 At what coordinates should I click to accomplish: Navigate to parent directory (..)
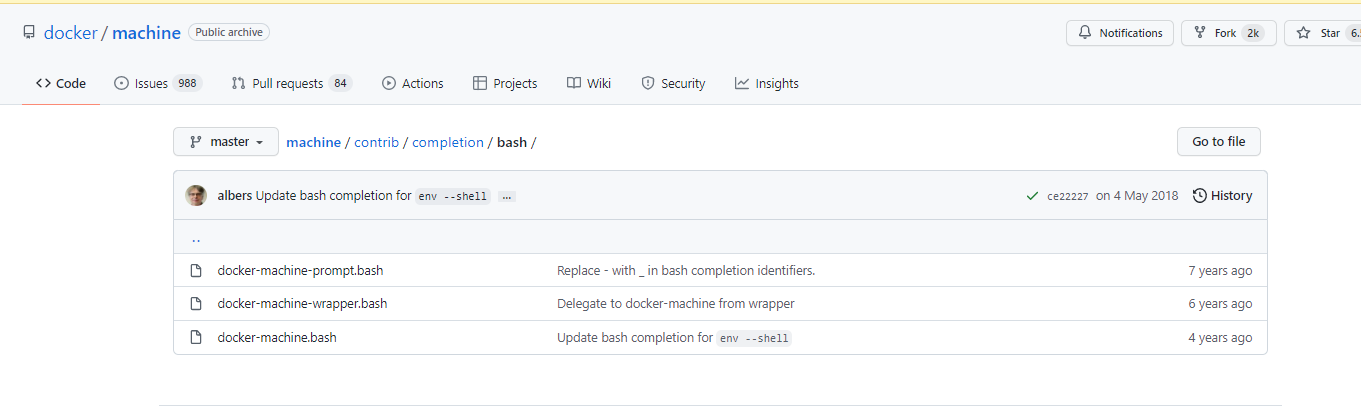click(196, 238)
